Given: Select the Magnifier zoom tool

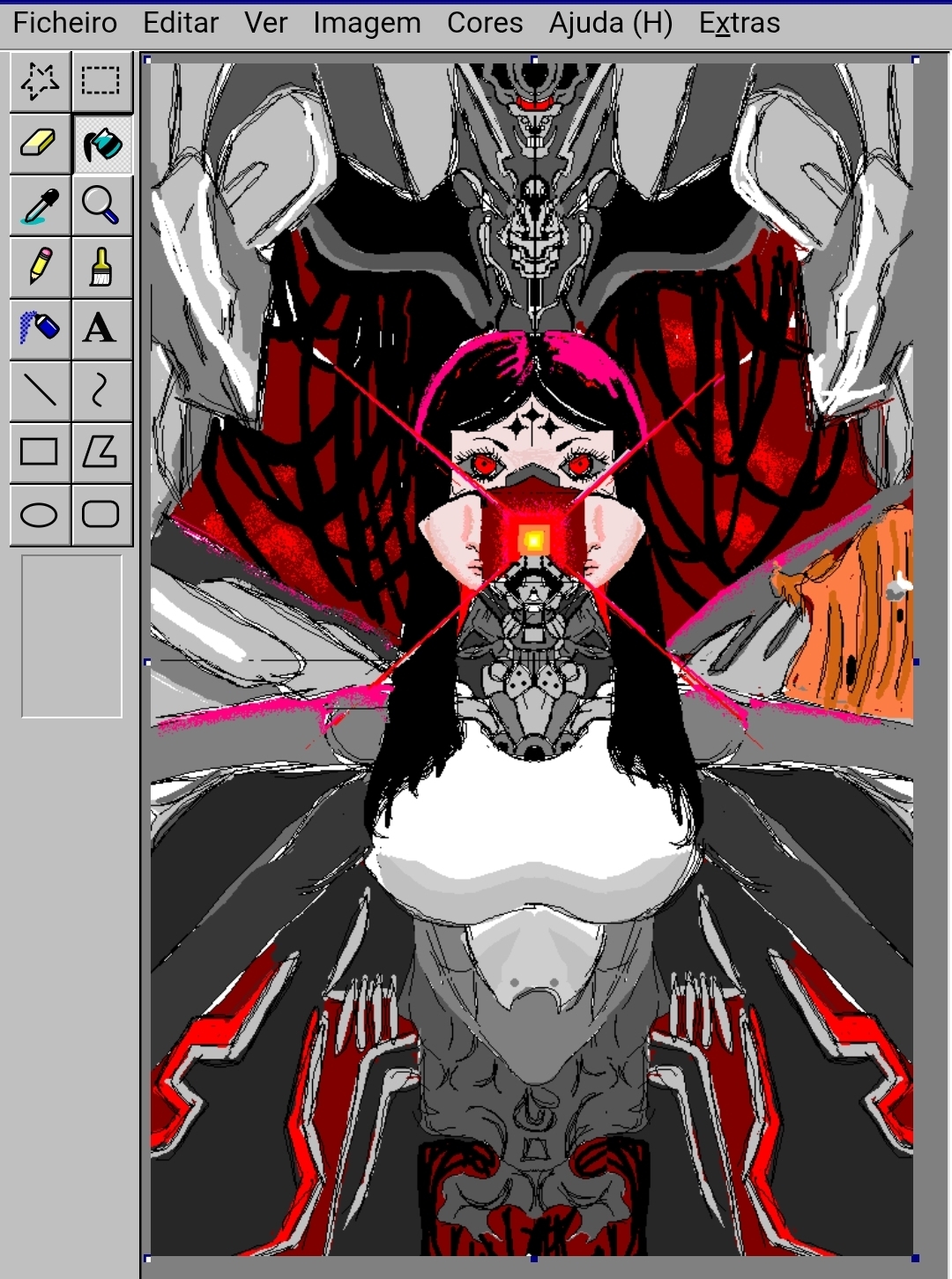Looking at the screenshot, I should (x=101, y=204).
